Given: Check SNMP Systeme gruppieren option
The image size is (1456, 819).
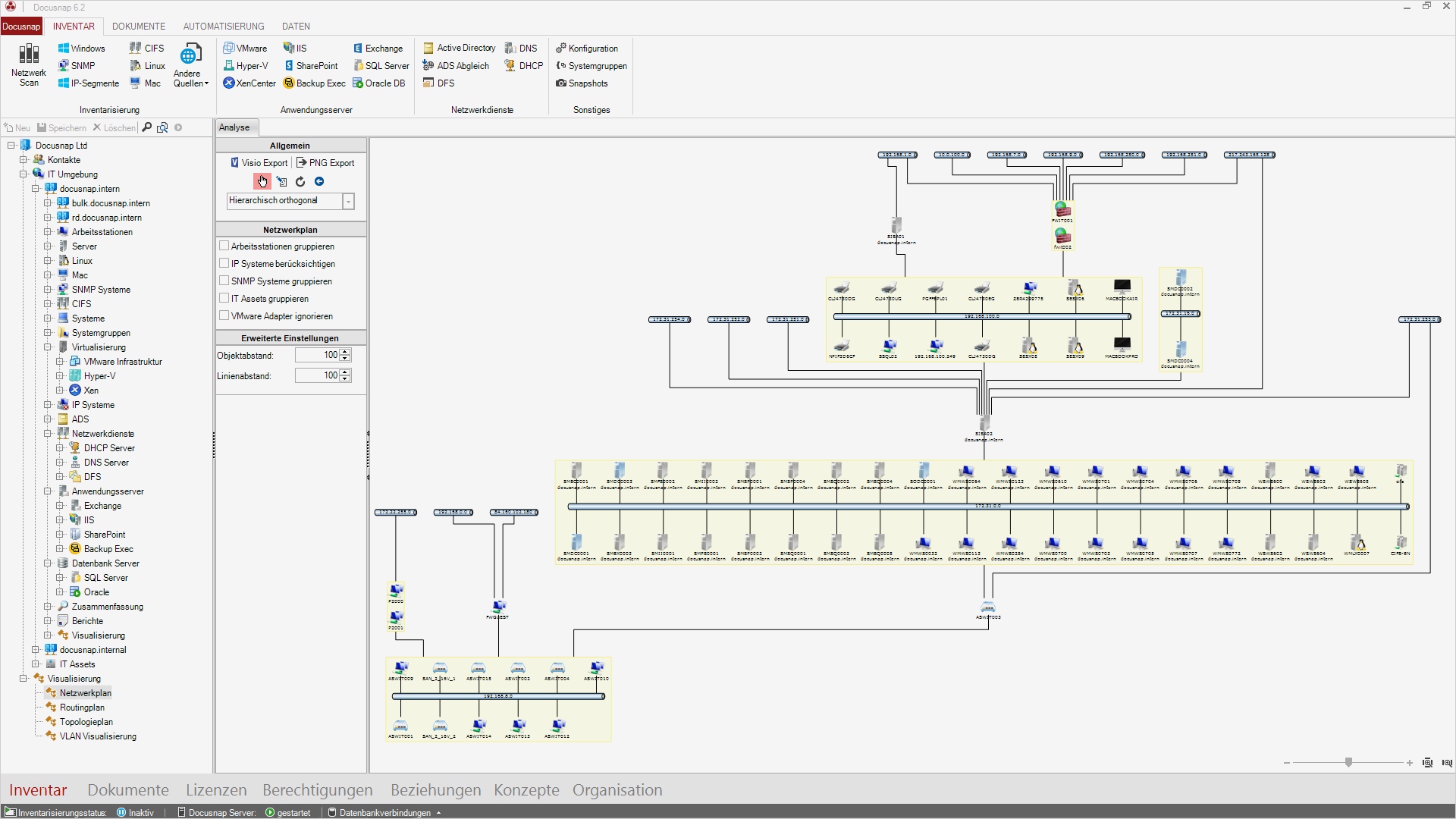Looking at the screenshot, I should (224, 280).
